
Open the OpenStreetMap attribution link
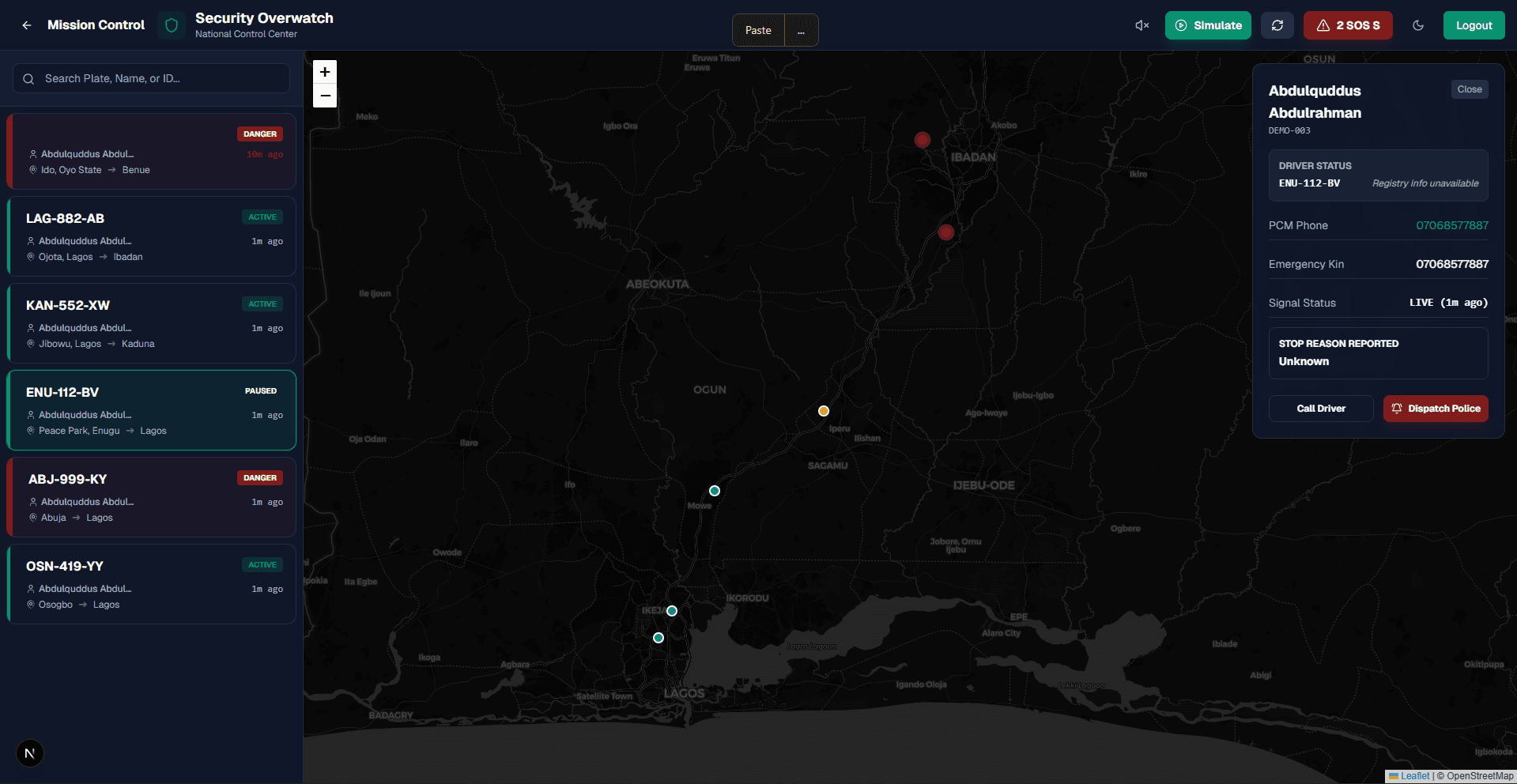coord(1480,776)
